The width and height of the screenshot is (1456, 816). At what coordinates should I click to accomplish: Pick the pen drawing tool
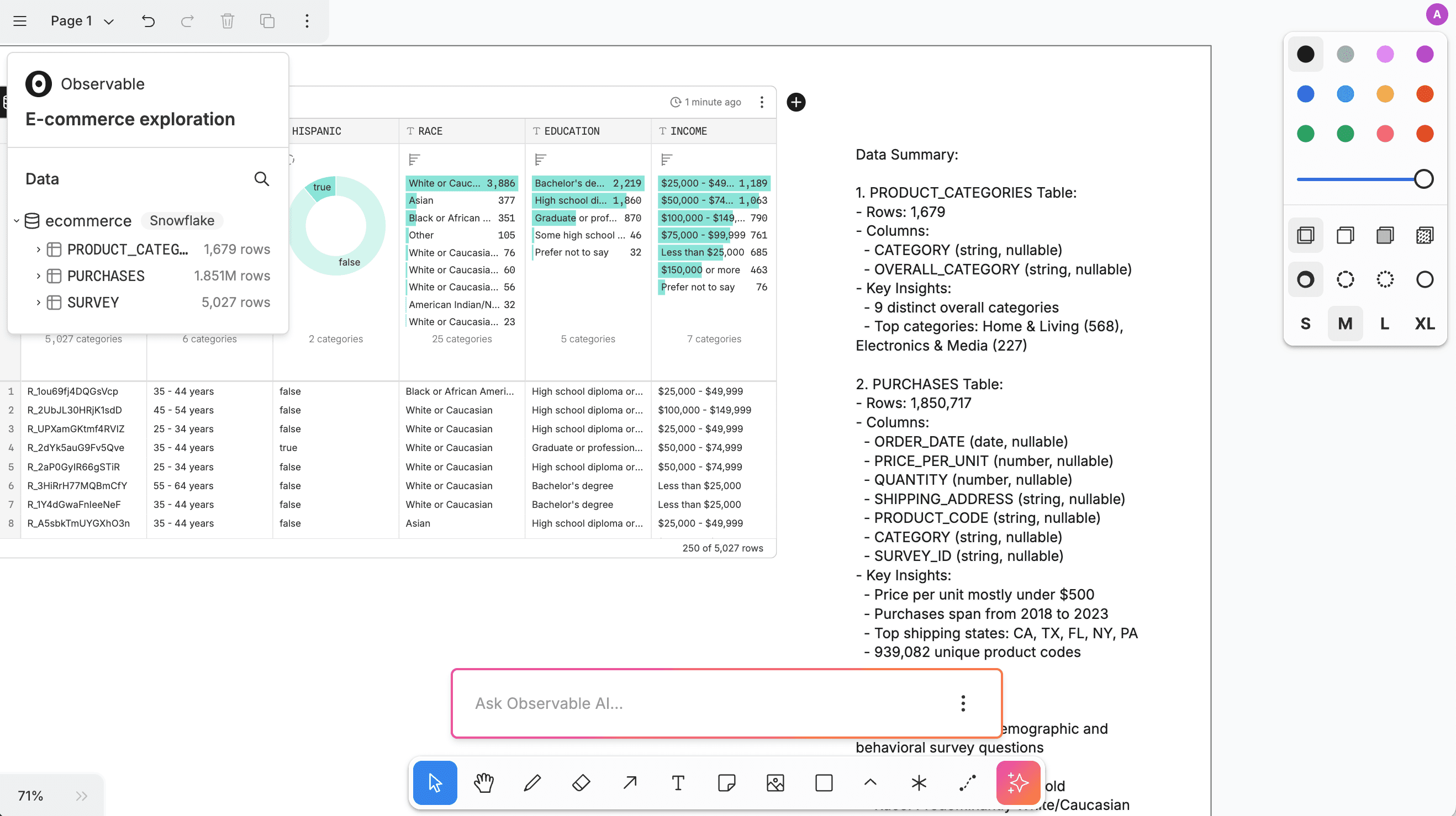click(x=532, y=783)
